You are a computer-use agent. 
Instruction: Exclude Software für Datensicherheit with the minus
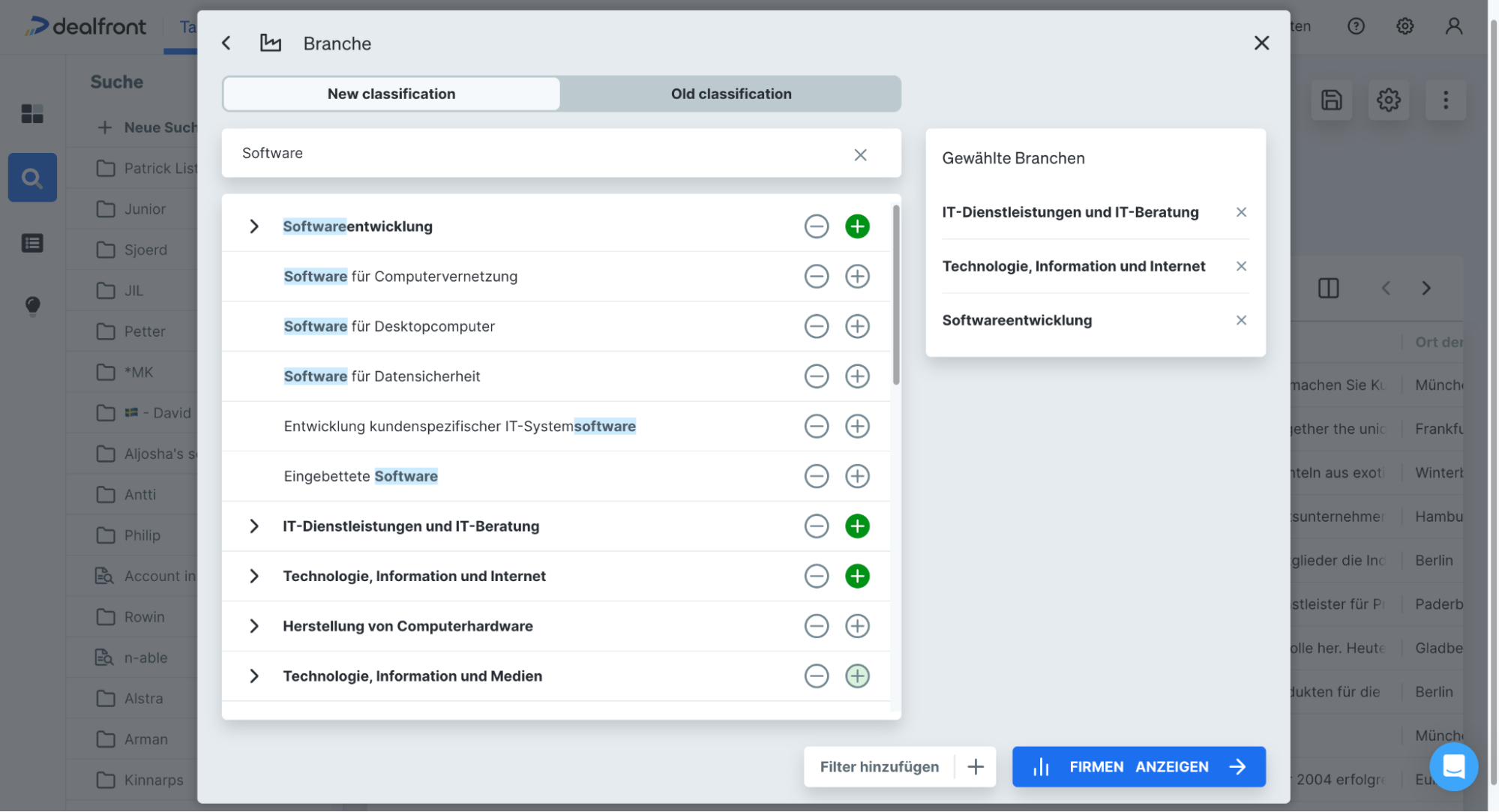[x=816, y=376]
